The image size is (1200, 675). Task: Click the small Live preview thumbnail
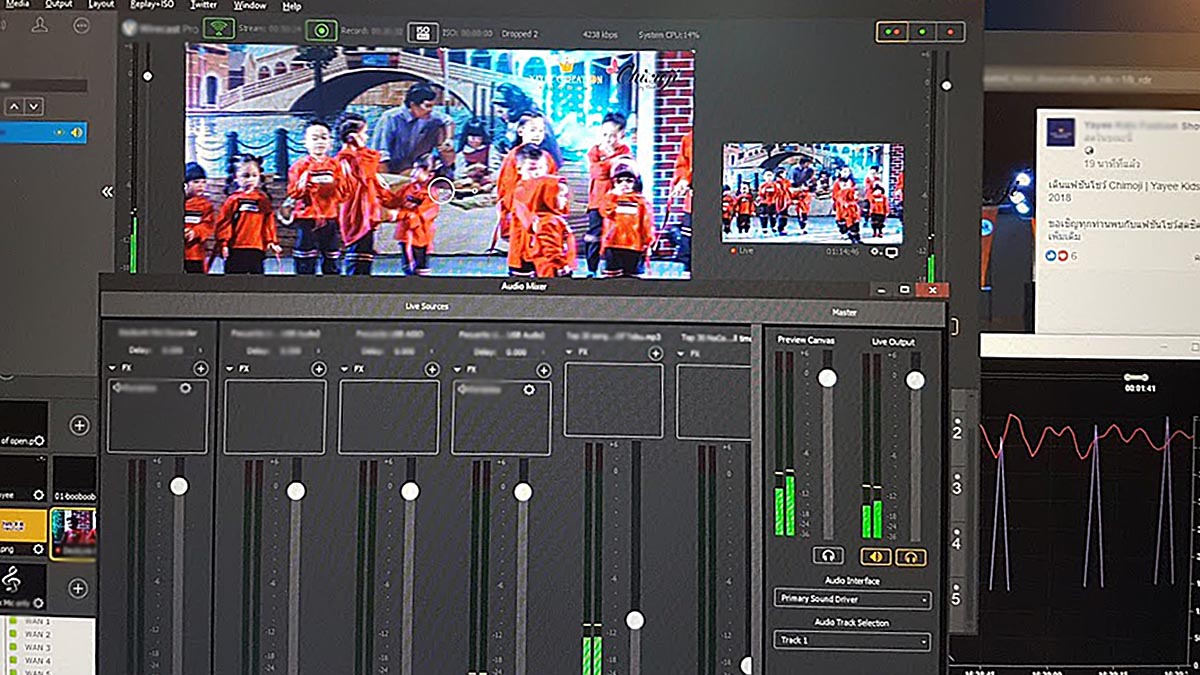coord(812,193)
